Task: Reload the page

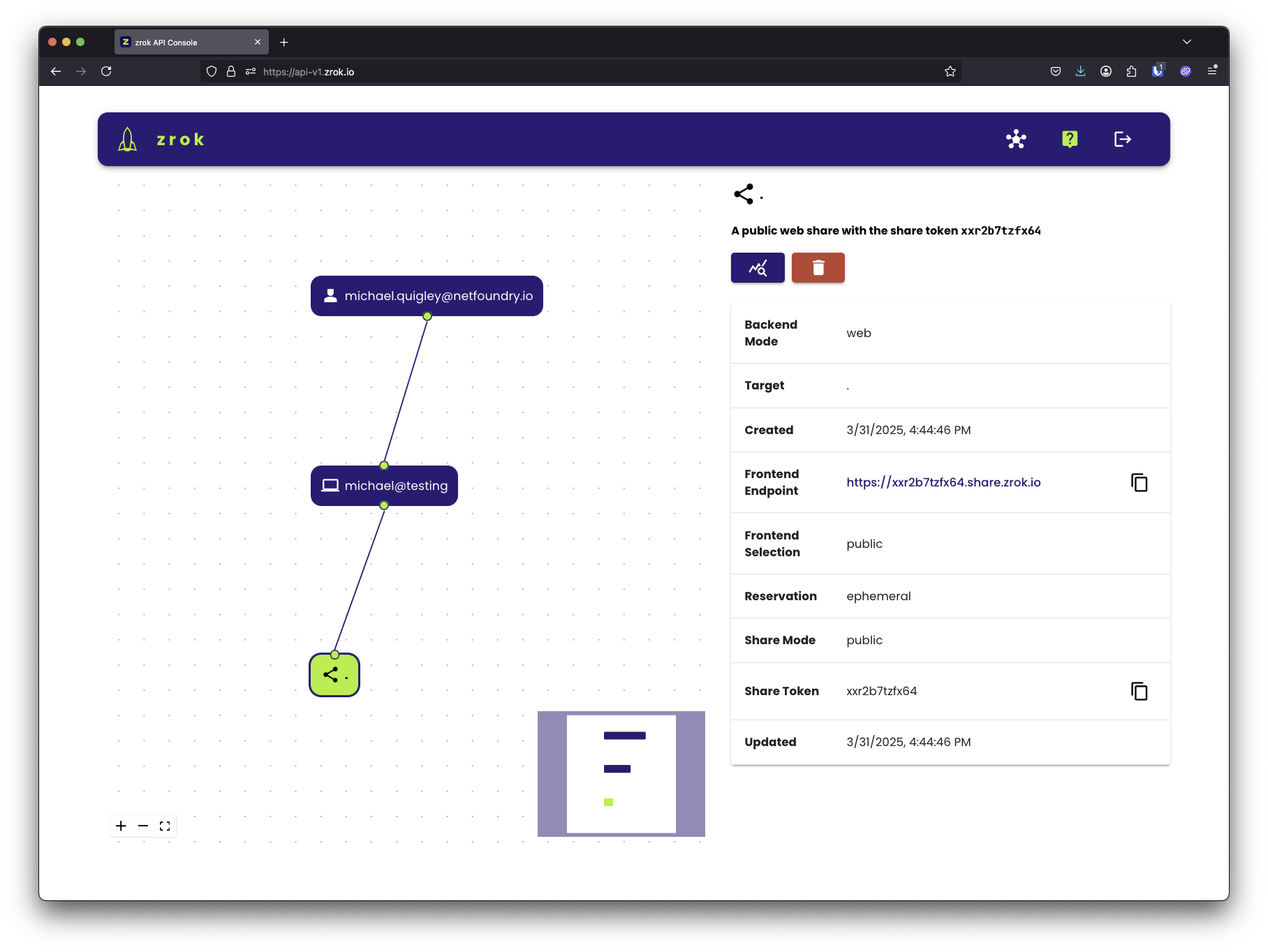Action: (x=106, y=71)
